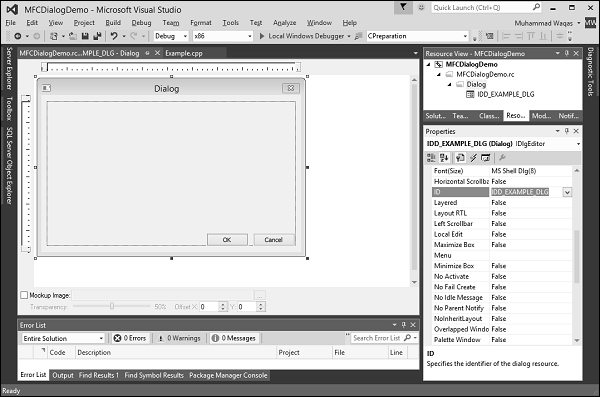This screenshot has height=397, width=600.
Task: Show control events lightning icon
Action: 473,158
